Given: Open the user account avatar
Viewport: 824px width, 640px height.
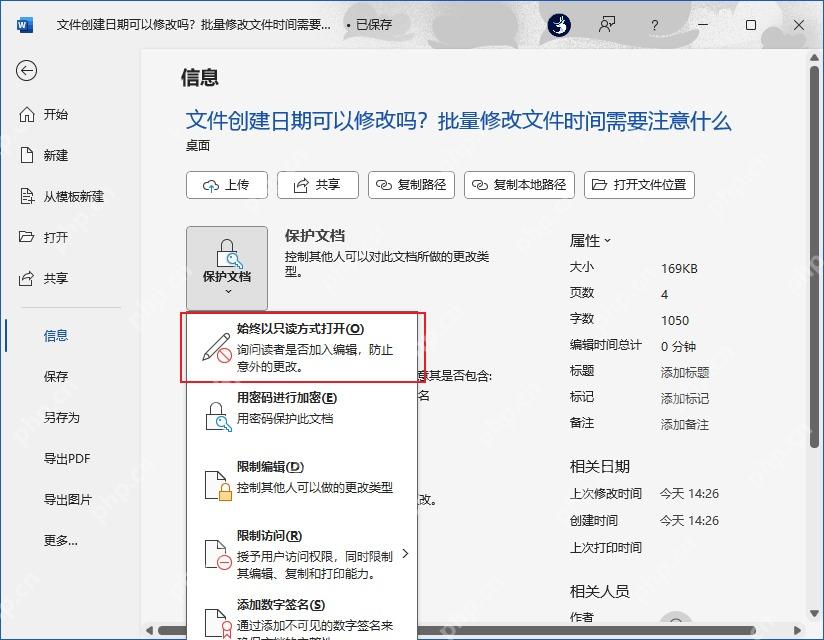Looking at the screenshot, I should point(559,25).
